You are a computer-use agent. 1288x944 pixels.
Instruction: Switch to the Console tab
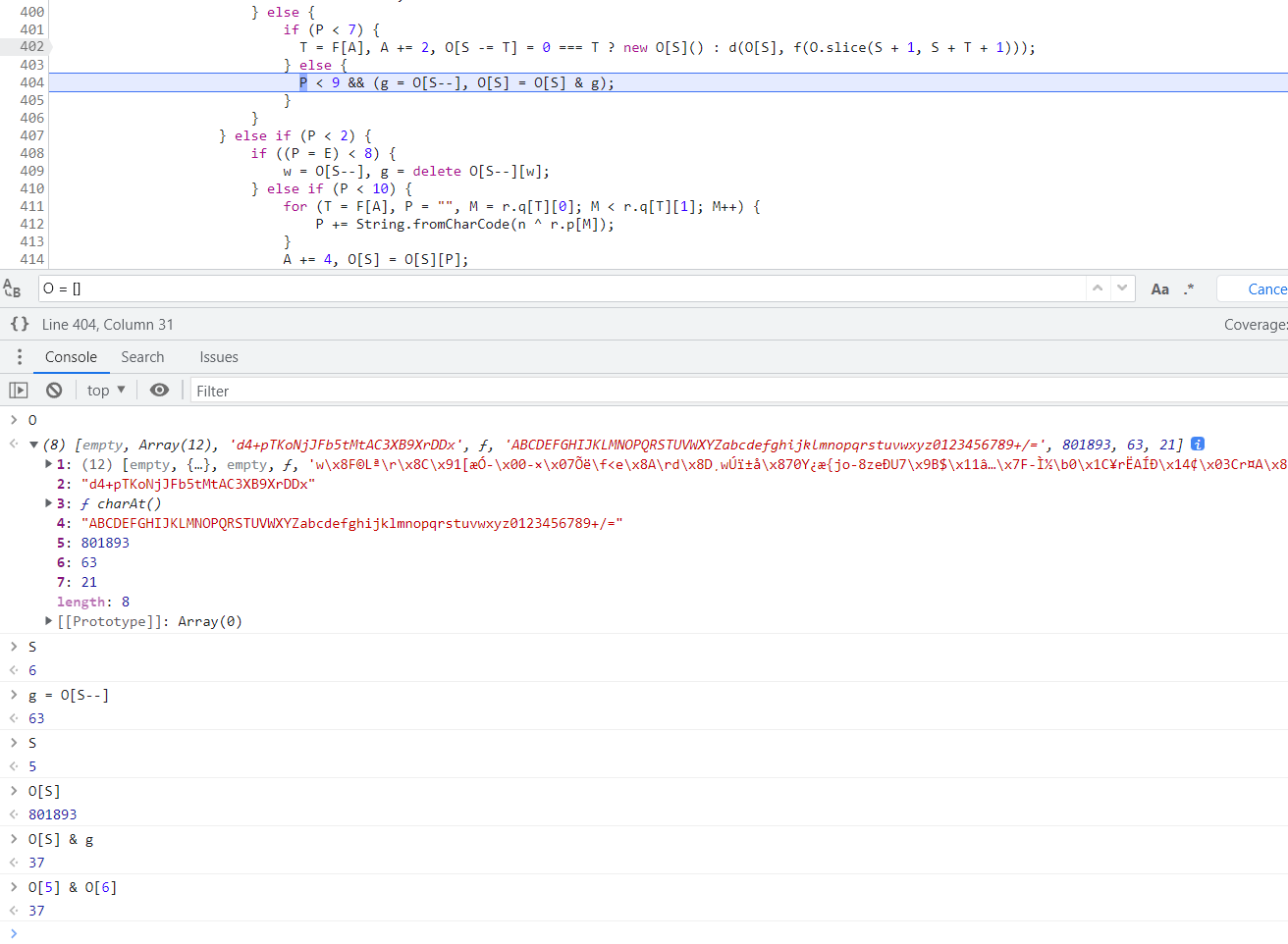[x=71, y=357]
